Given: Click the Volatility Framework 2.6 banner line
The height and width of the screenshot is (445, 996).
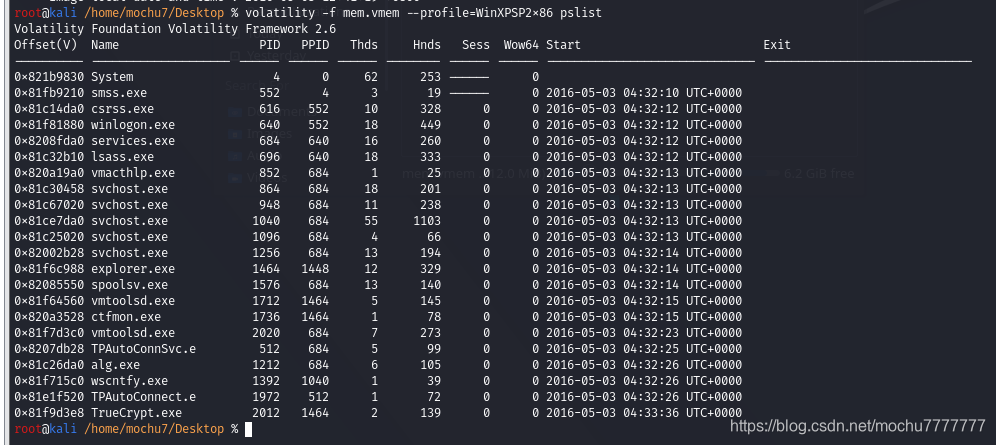Looking at the screenshot, I should click(x=175, y=29).
